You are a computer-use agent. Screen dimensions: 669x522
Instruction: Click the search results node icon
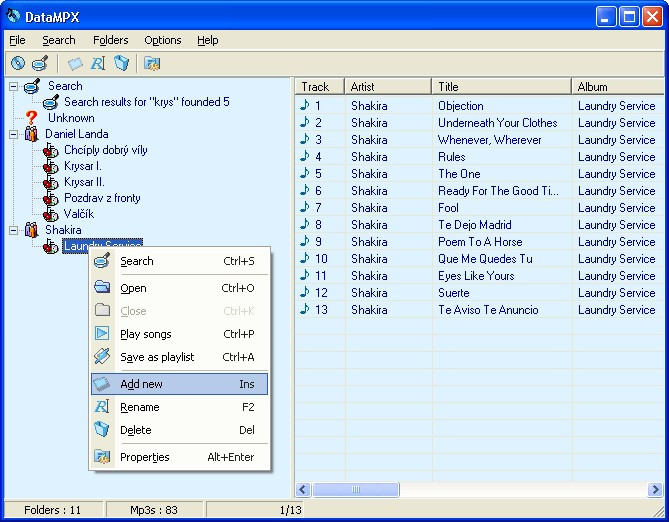pyautogui.click(x=51, y=102)
